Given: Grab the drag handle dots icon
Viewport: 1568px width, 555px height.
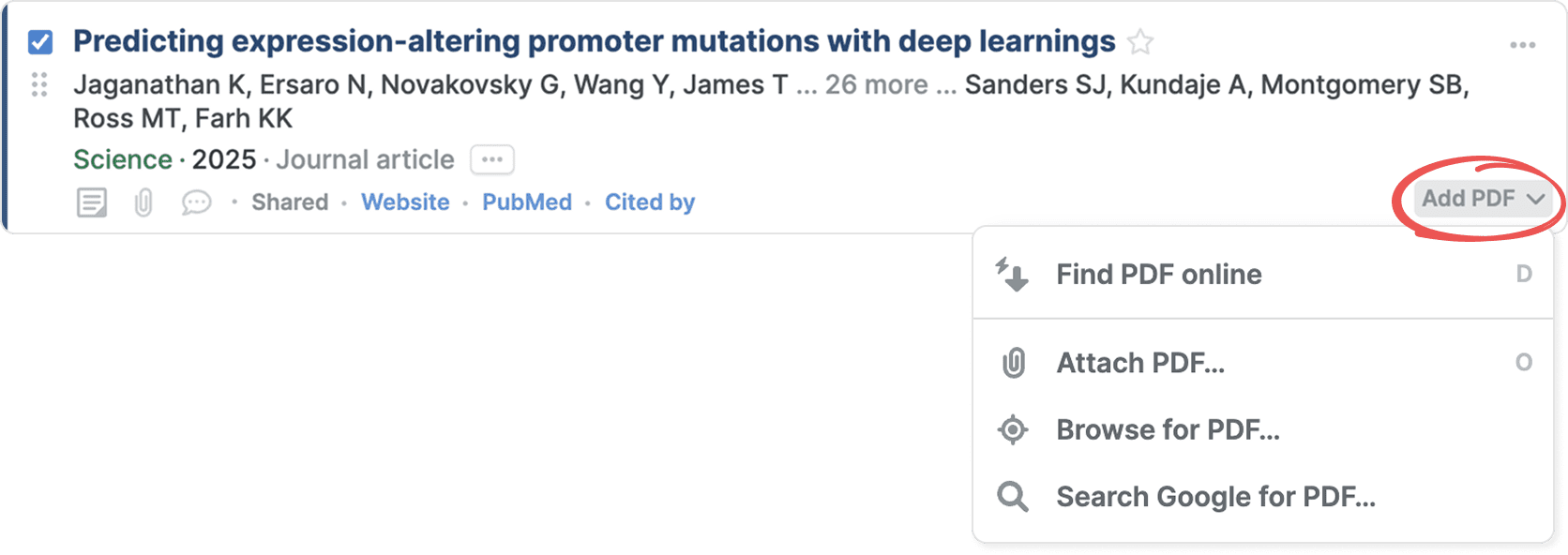Looking at the screenshot, I should [x=39, y=84].
